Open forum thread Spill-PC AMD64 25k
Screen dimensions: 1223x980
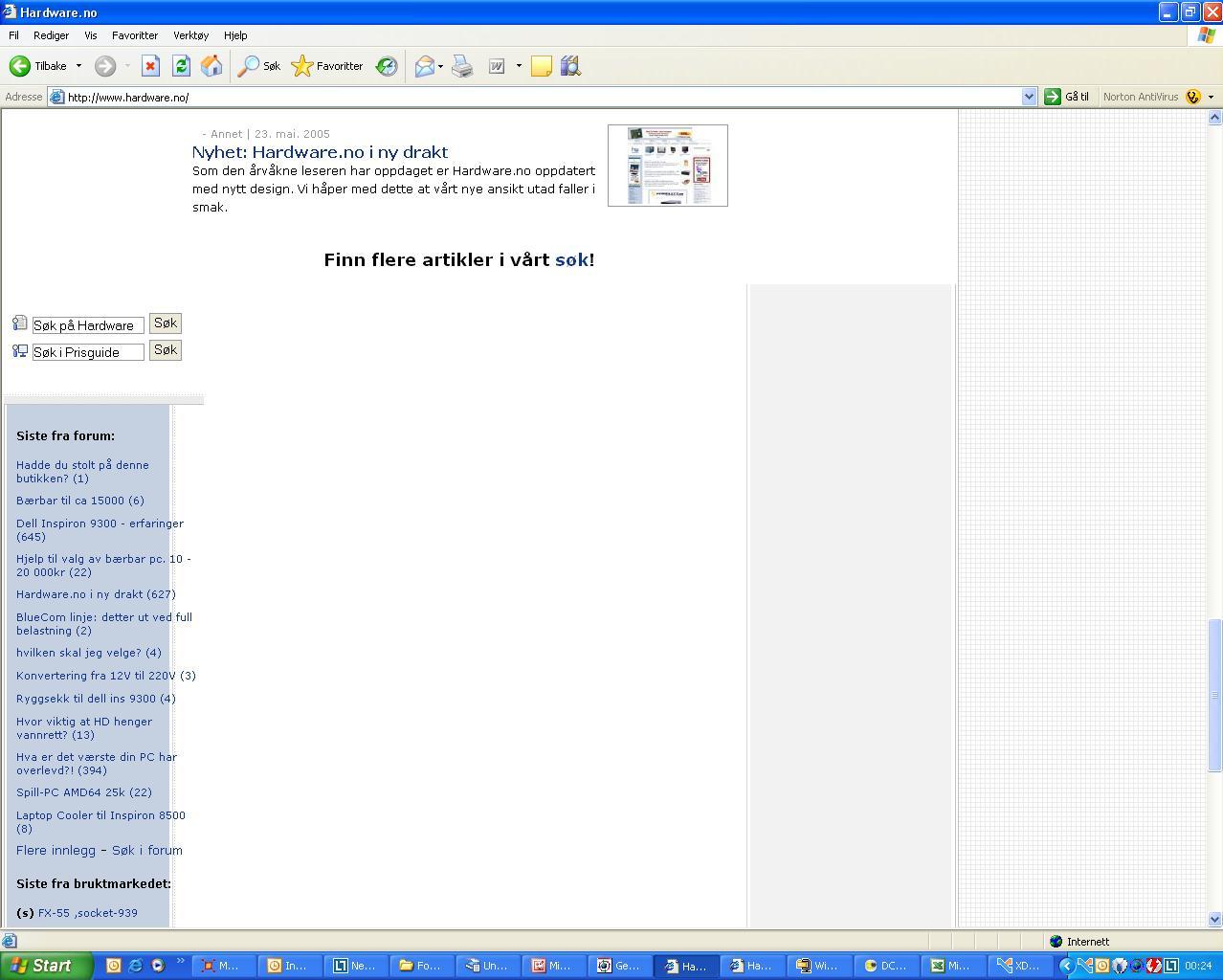(x=84, y=792)
